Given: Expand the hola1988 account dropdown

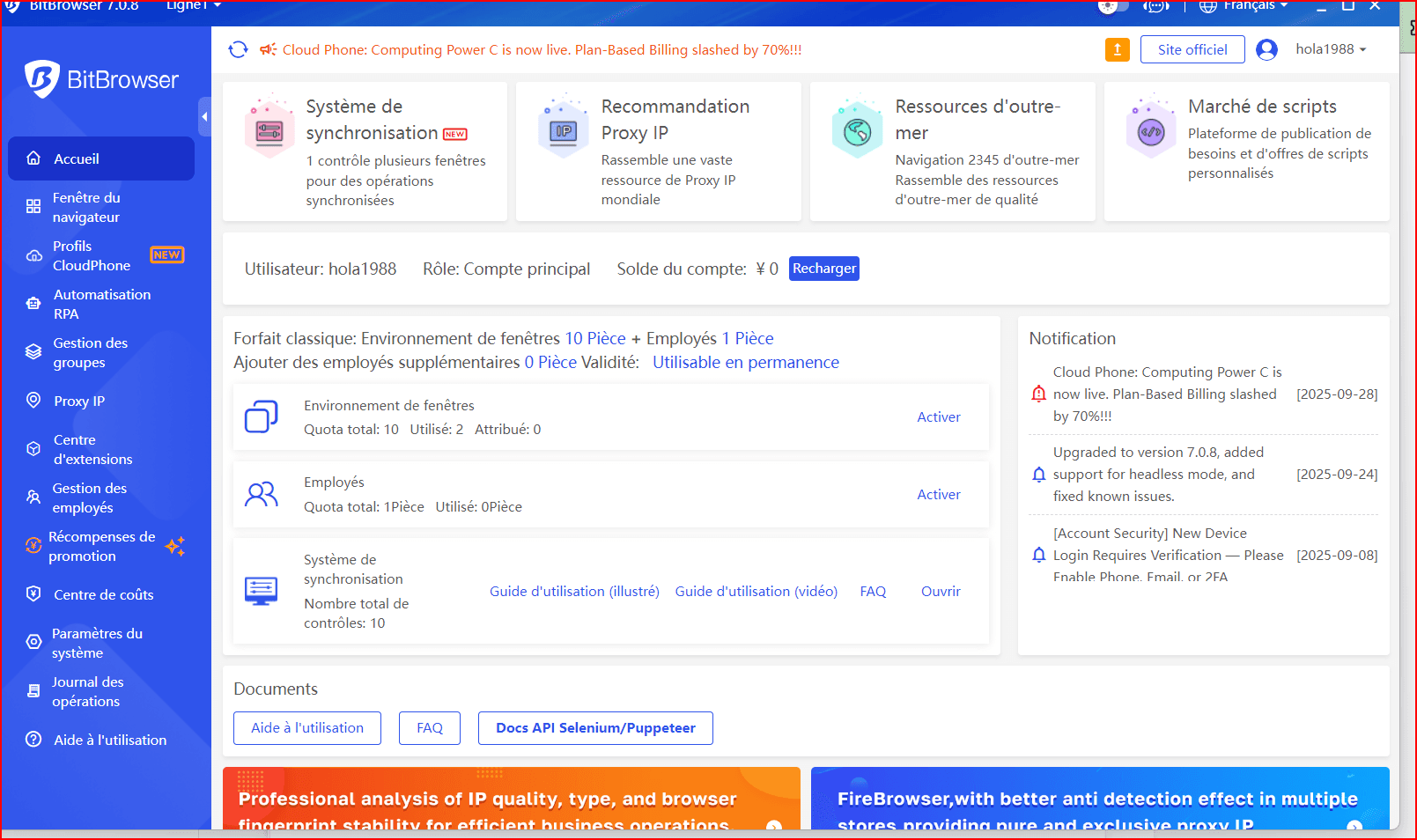Looking at the screenshot, I should pos(1330,50).
